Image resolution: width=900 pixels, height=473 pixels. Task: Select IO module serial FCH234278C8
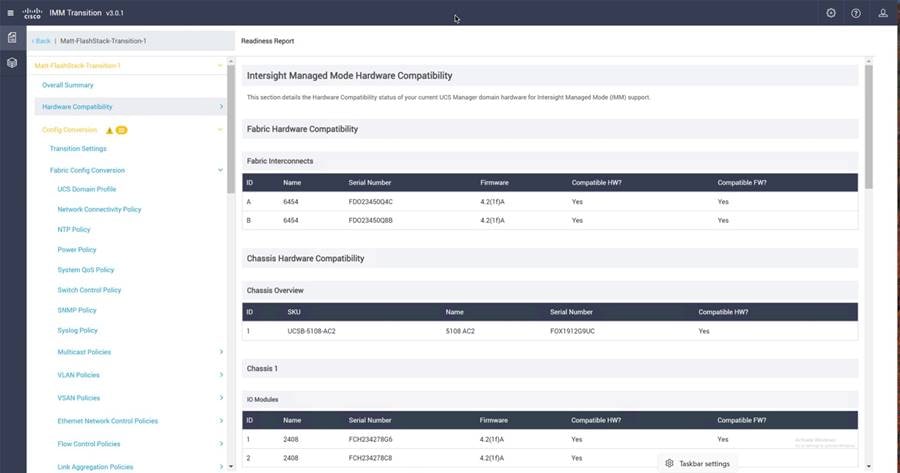[x=371, y=458]
